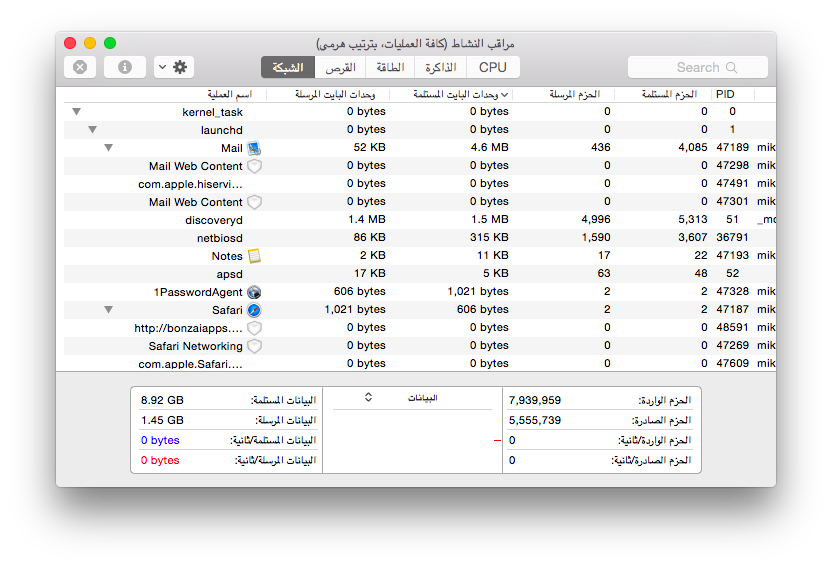This screenshot has height=567, width=832.
Task: Collapse the launchd disclosure triangle
Action: [92, 129]
